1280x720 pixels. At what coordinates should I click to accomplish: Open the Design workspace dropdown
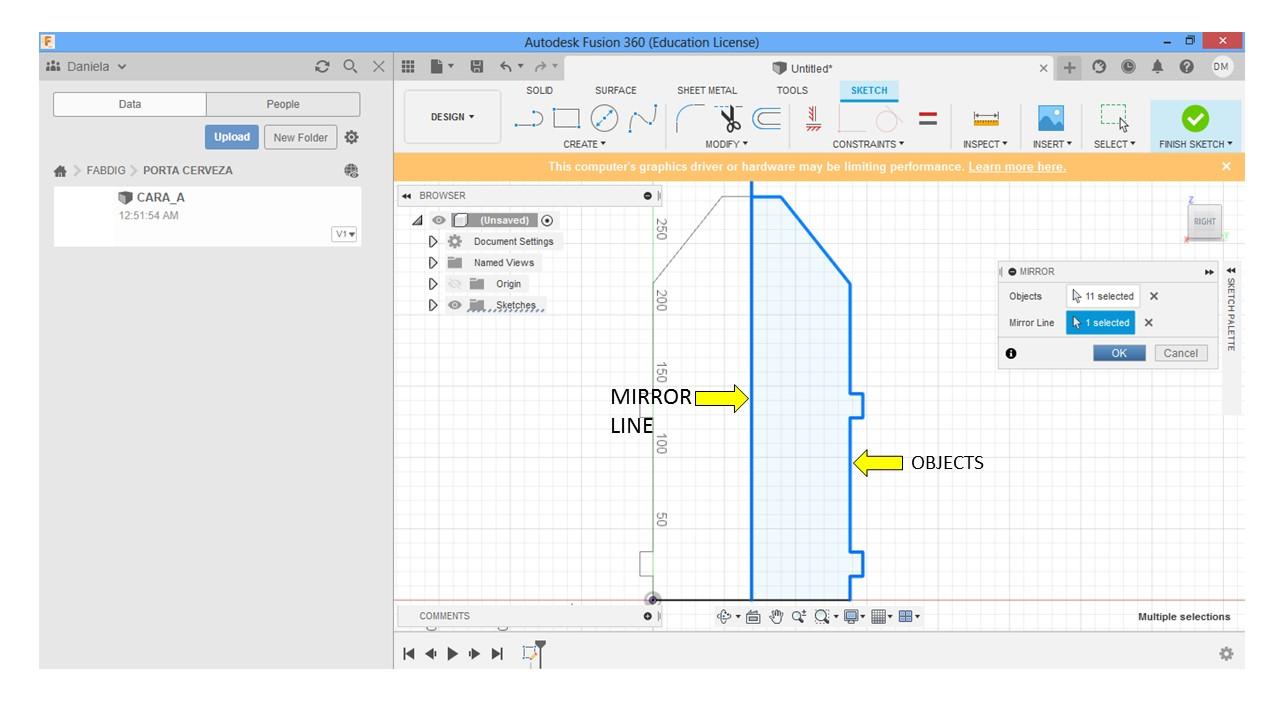tap(453, 117)
